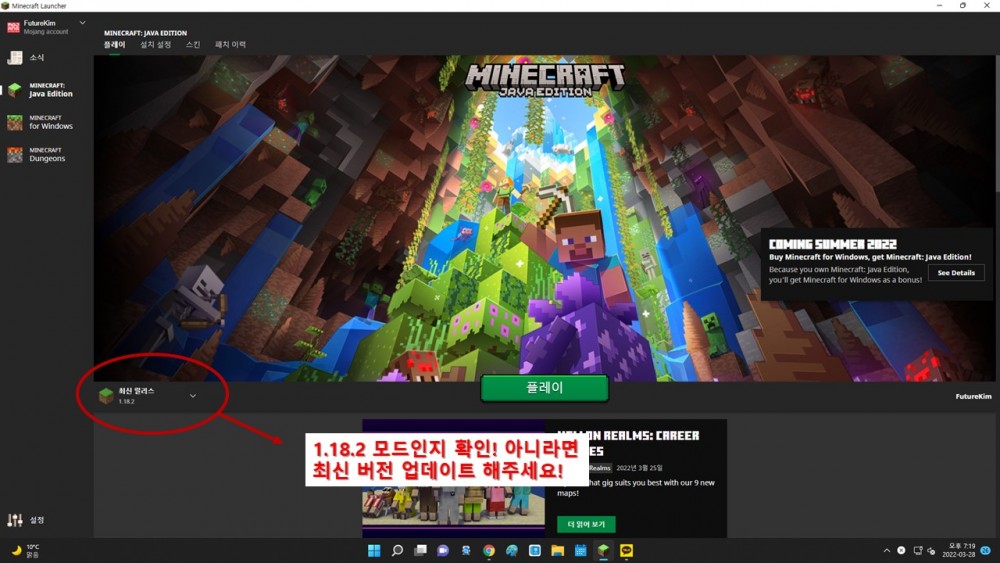Click the round X tray icon

click(901, 550)
